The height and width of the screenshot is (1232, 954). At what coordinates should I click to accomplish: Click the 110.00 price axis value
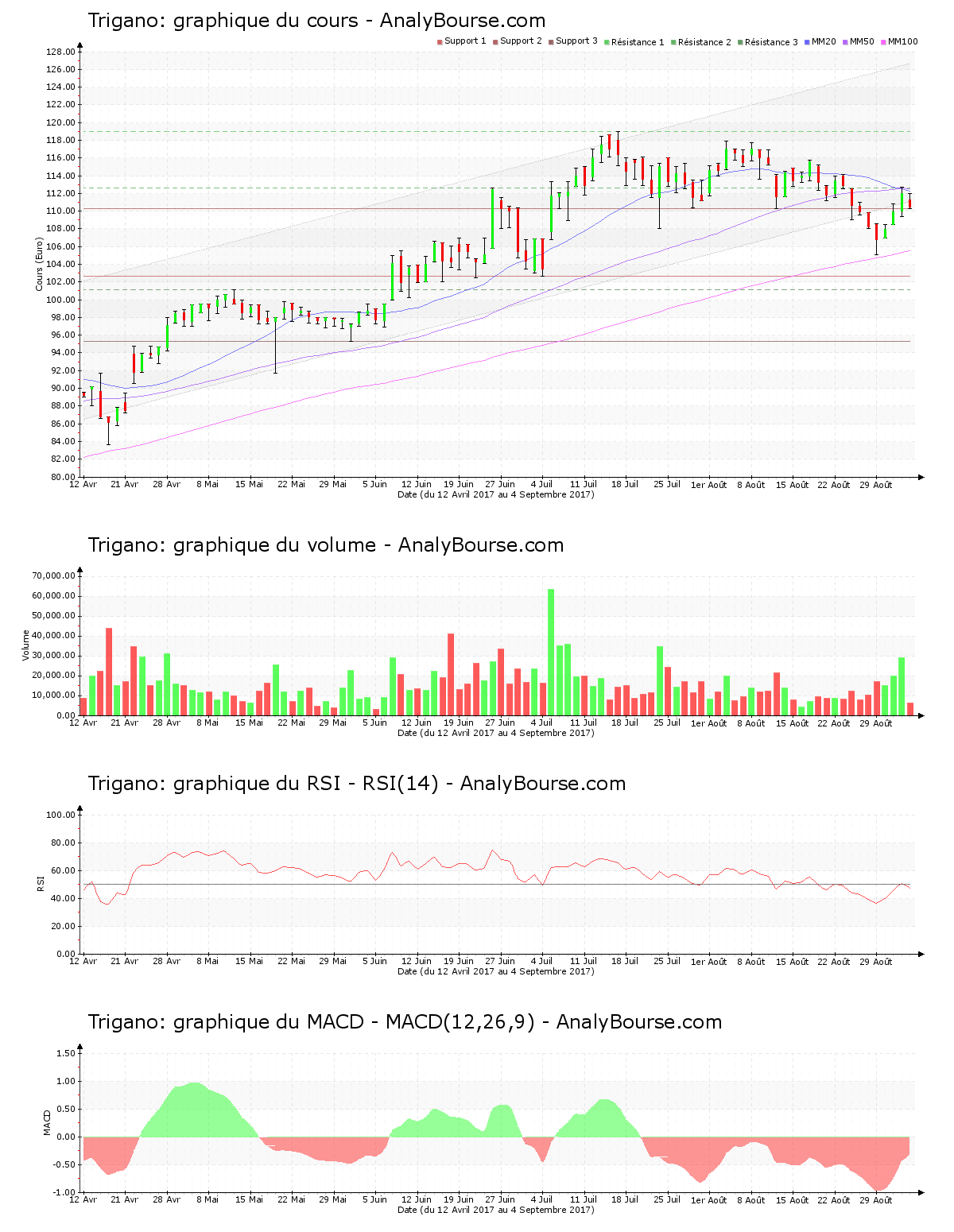(60, 211)
